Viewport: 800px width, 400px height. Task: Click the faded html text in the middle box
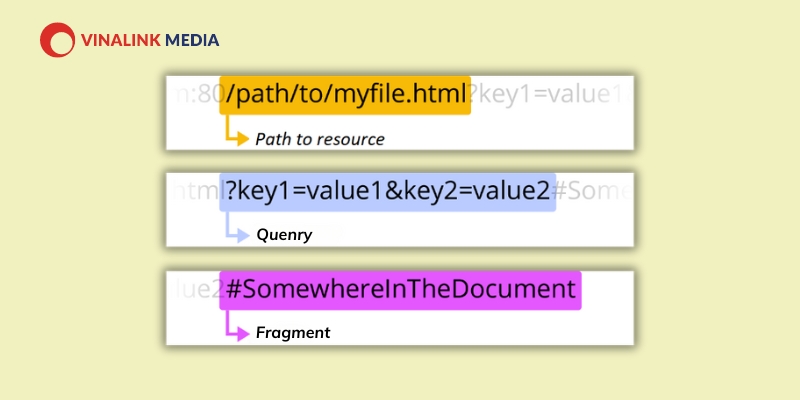click(196, 192)
